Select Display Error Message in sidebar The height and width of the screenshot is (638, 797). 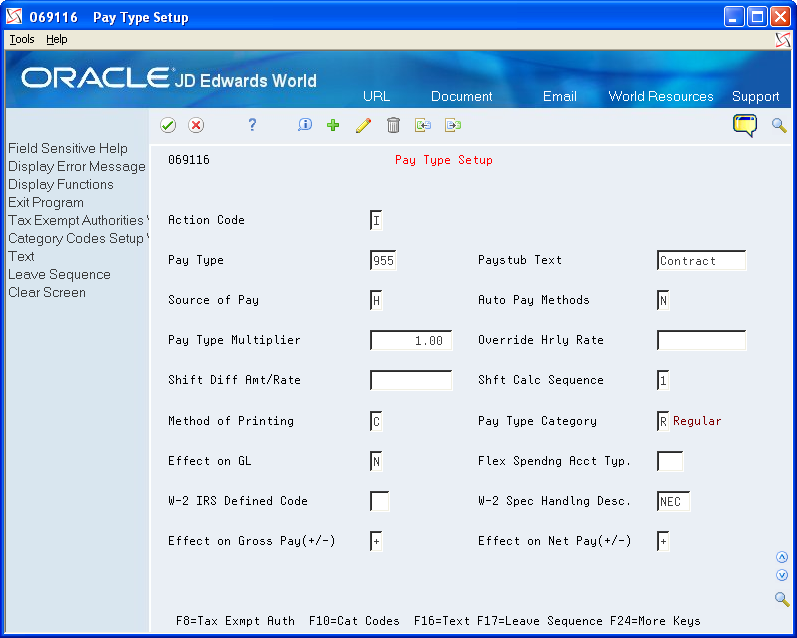[77, 166]
